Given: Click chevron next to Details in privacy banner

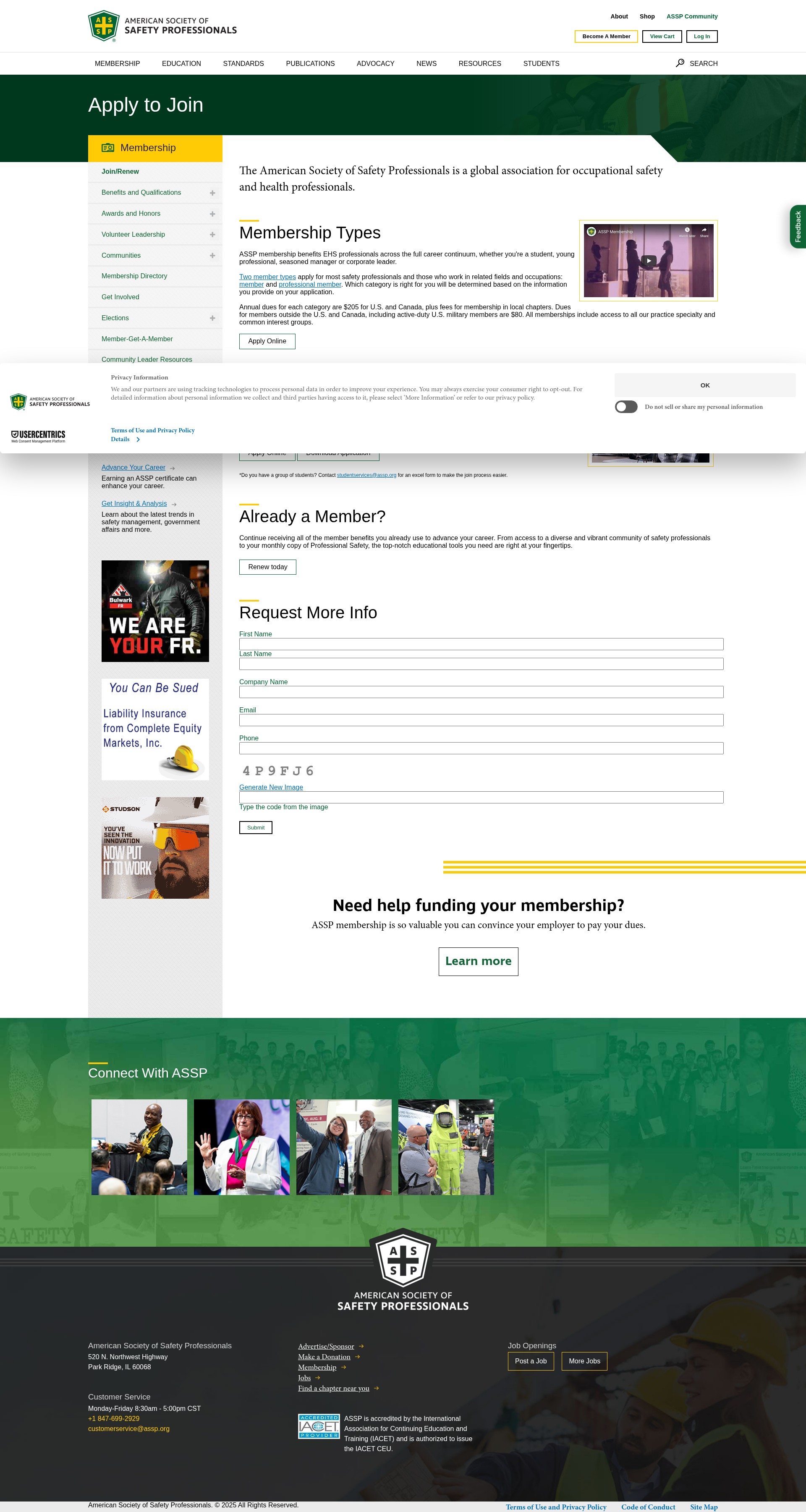Looking at the screenshot, I should pyautogui.click(x=138, y=439).
